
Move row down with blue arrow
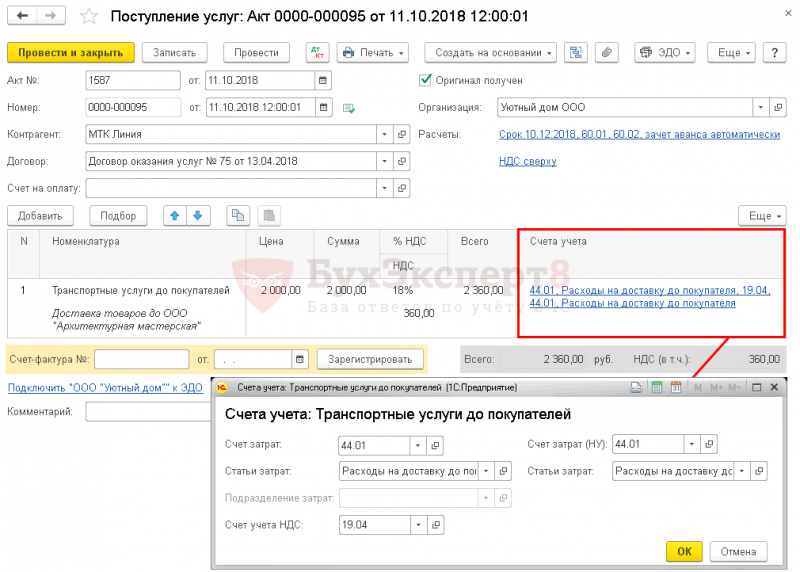coord(198,215)
